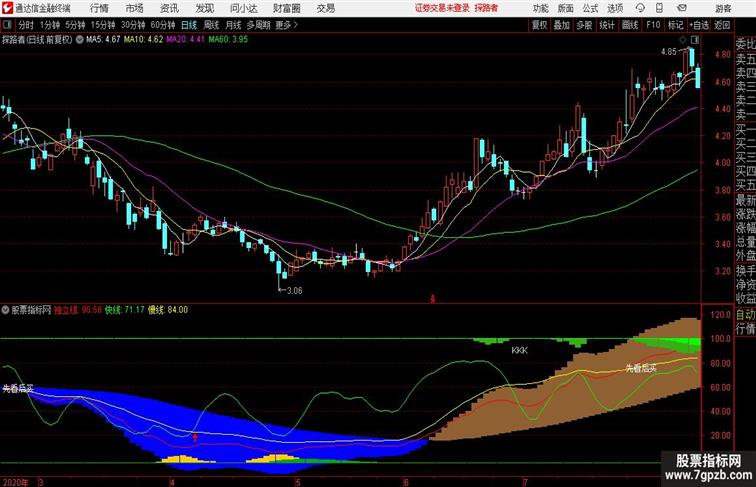
Task: Click the 快线: 71.17 value
Action: click(125, 310)
